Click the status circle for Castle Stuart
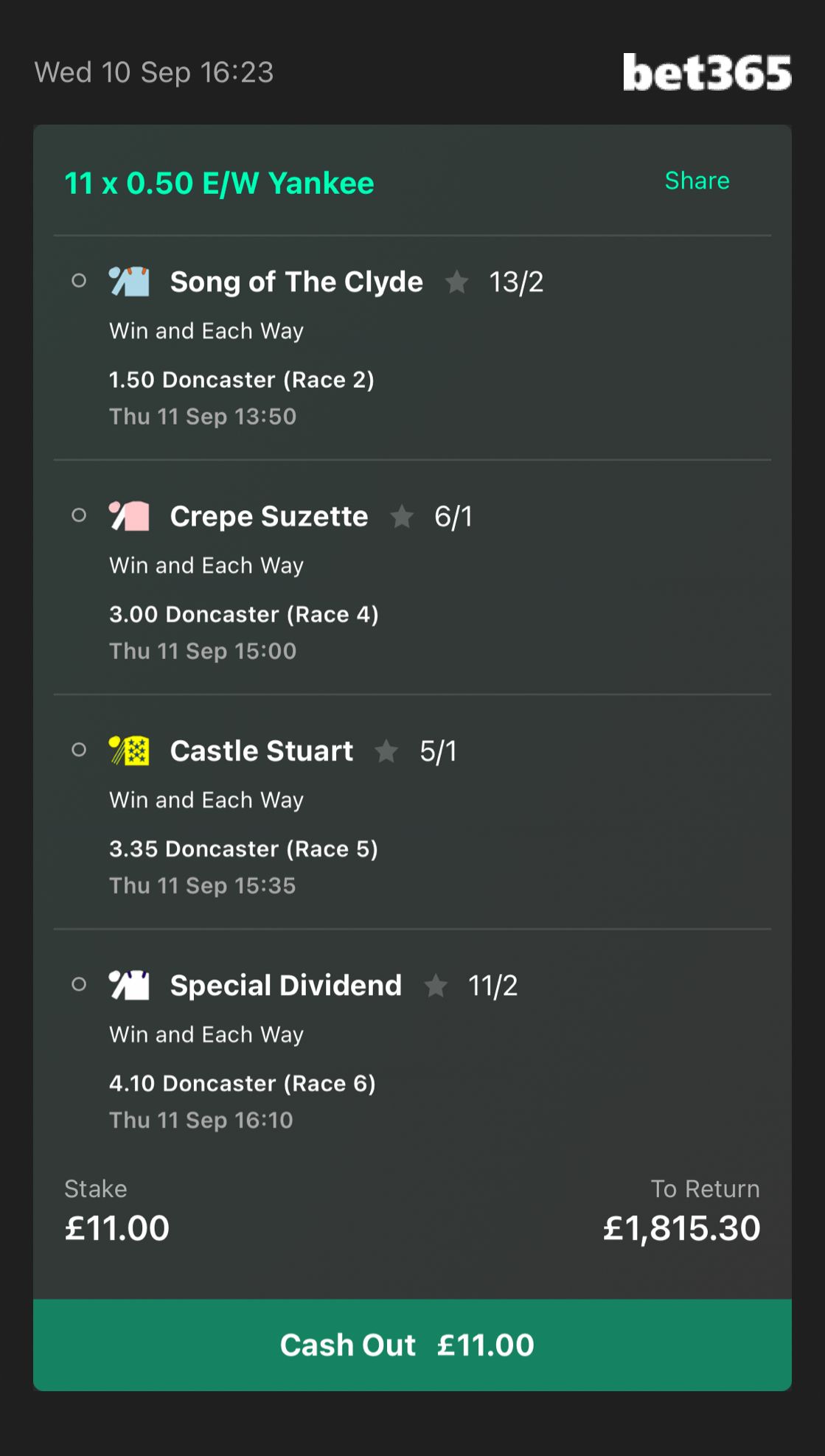The image size is (825, 1456). [x=79, y=750]
